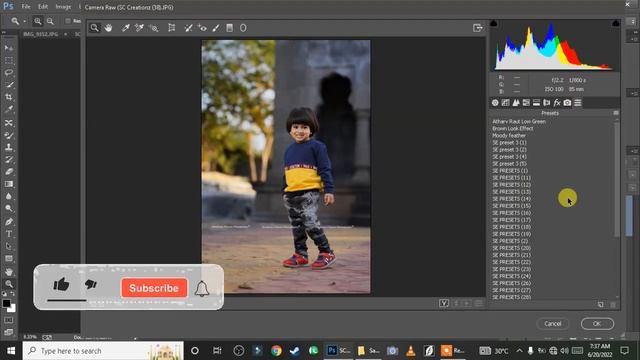640x360 pixels.
Task: Open the Edit menu
Action: [x=43, y=7]
